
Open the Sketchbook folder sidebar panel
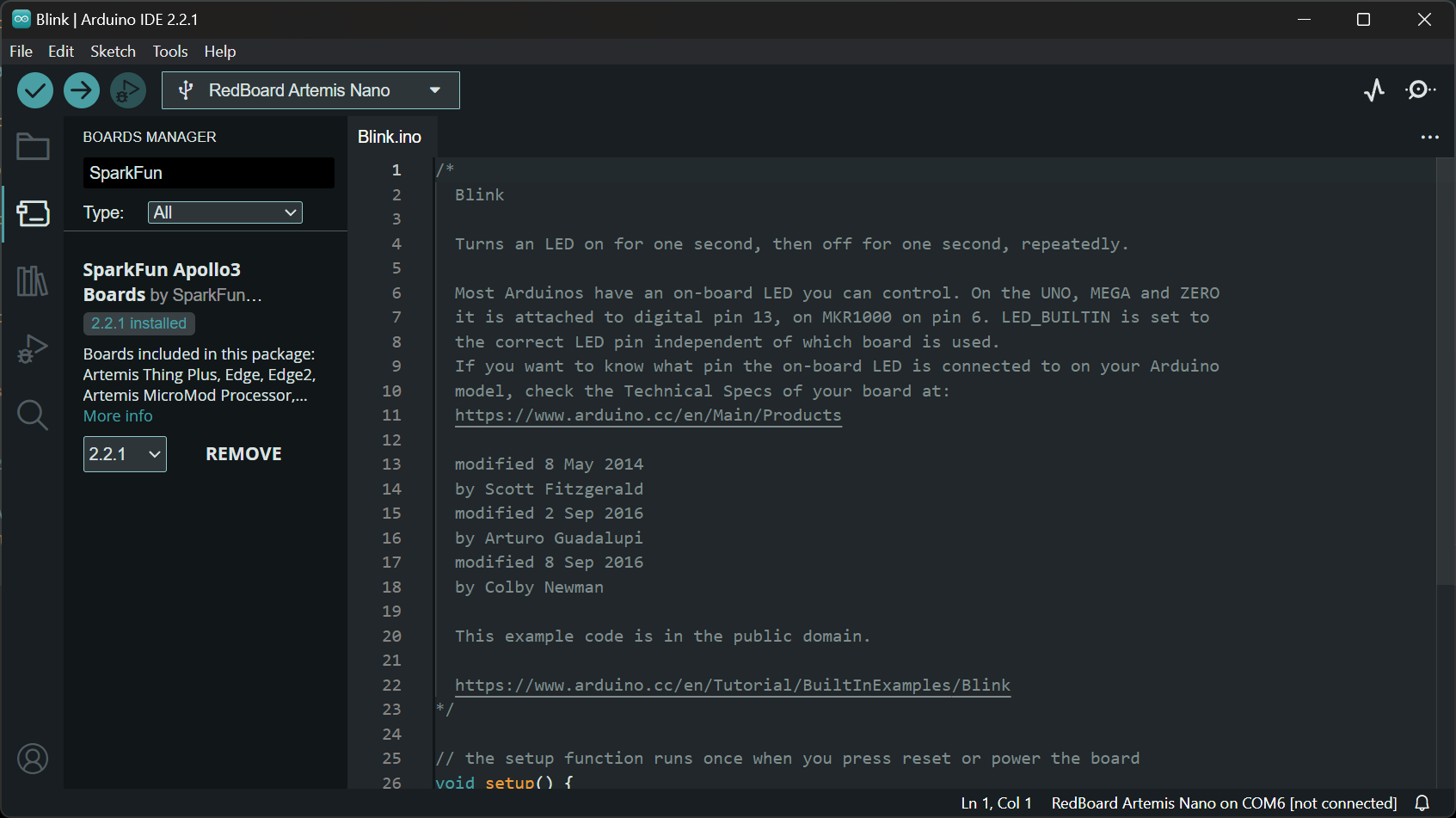tap(33, 146)
